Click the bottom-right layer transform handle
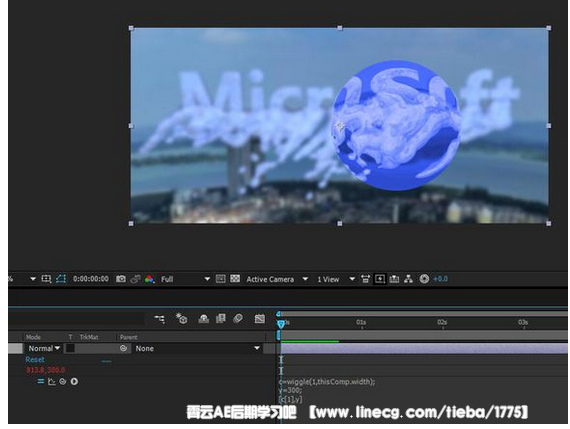Viewport: 570px width, 429px height. pyautogui.click(x=549, y=224)
